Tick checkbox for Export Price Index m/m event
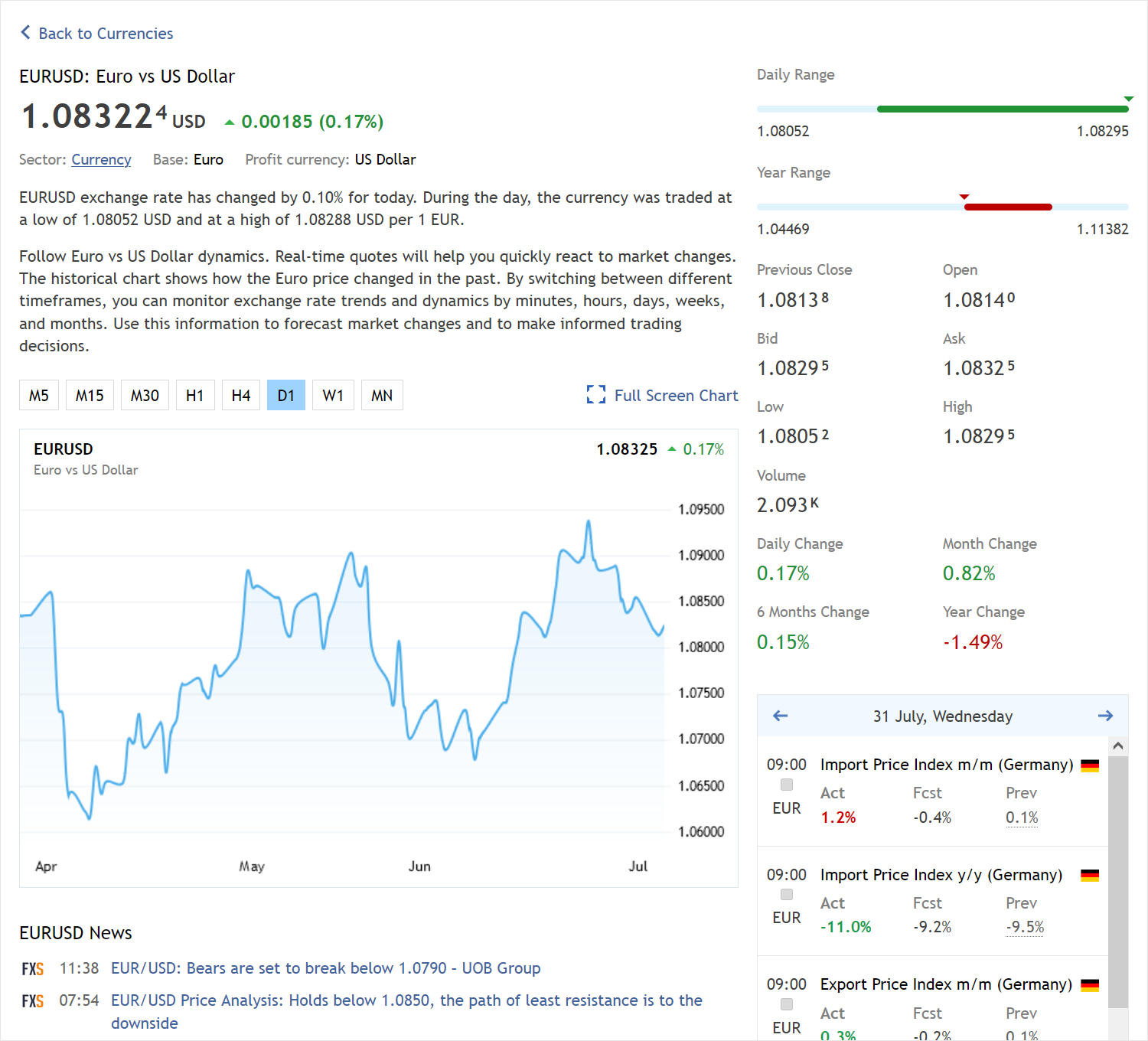The image size is (1148, 1041). (x=787, y=1004)
